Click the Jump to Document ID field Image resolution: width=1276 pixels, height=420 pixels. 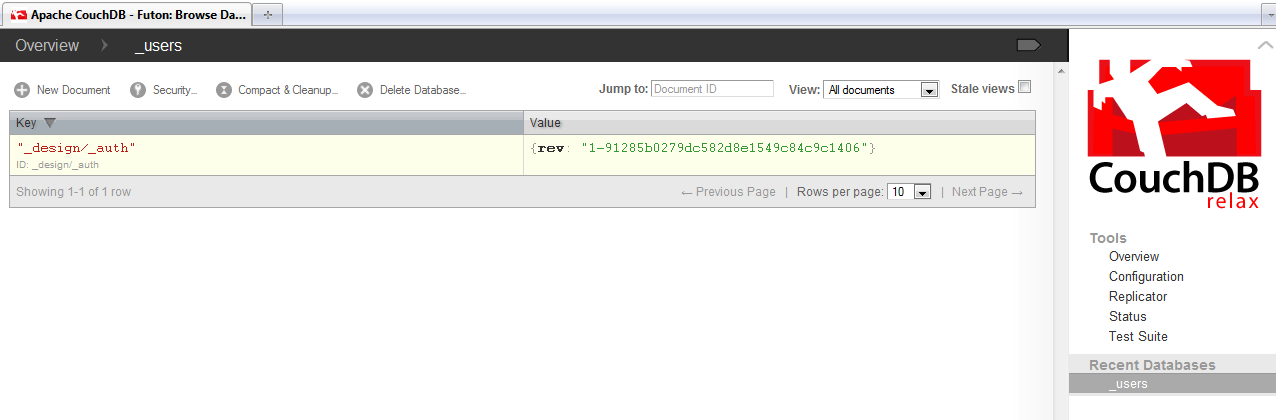click(712, 89)
